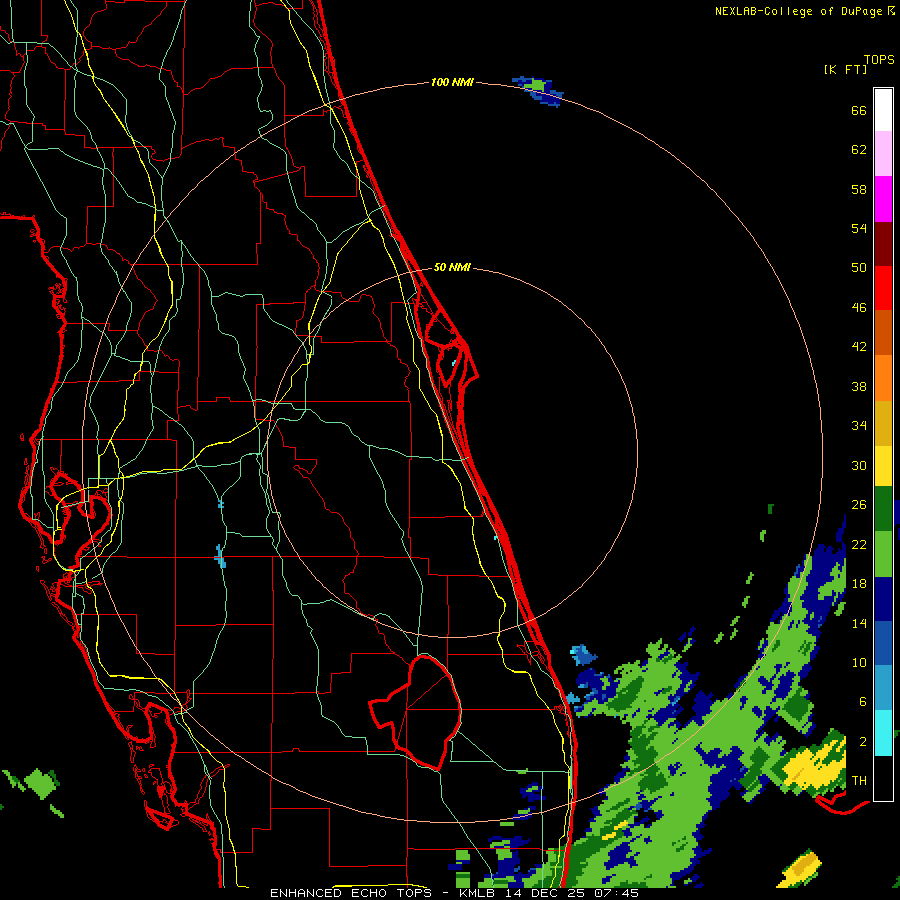Click the 2 value on the legend
Screen dimensions: 900x900
pyautogui.click(x=862, y=742)
